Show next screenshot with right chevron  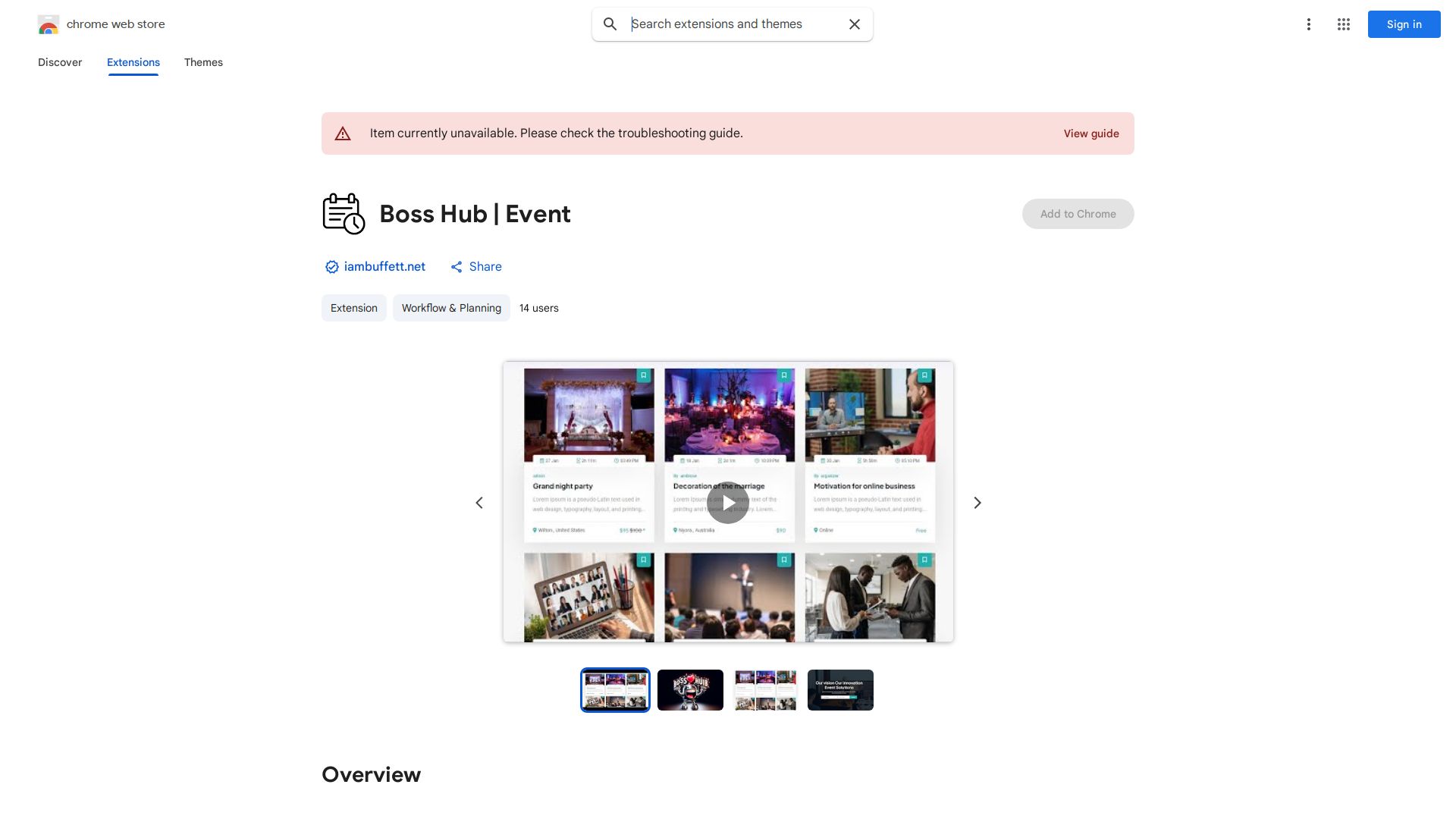[x=977, y=503]
